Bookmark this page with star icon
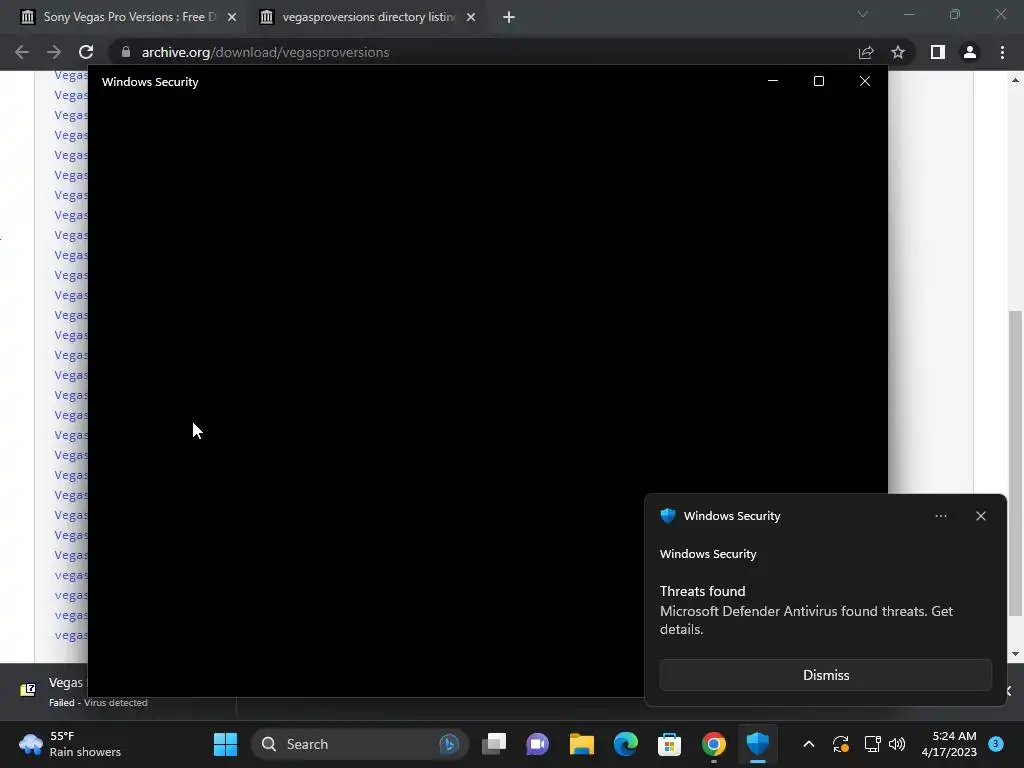This screenshot has height=768, width=1024. [x=898, y=52]
